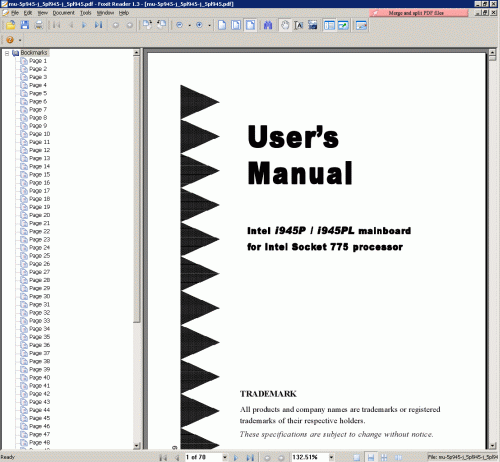Select Single Page layout in status bar

pyautogui.click(x=356, y=457)
